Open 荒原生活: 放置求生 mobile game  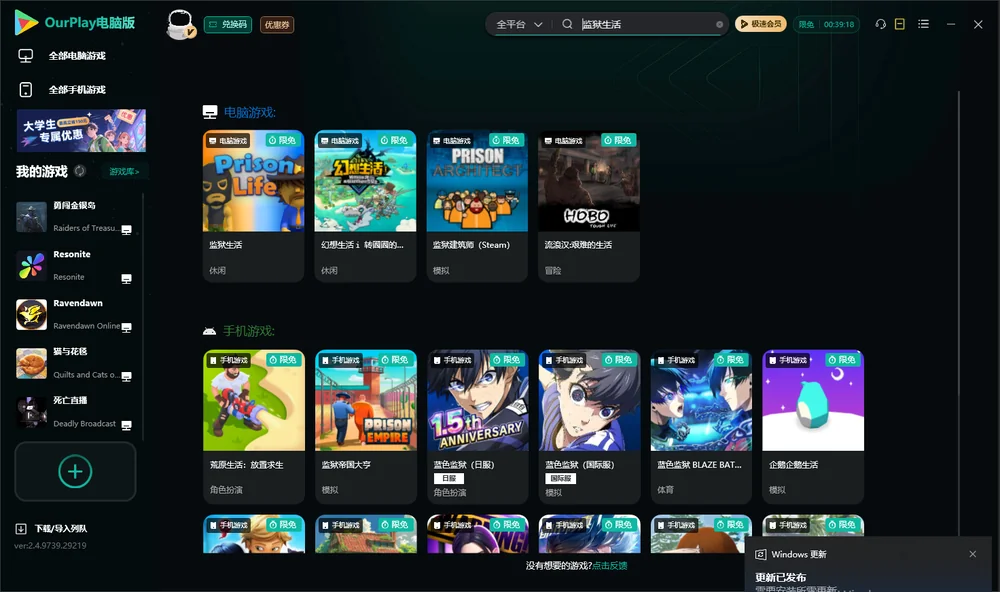[x=254, y=426]
